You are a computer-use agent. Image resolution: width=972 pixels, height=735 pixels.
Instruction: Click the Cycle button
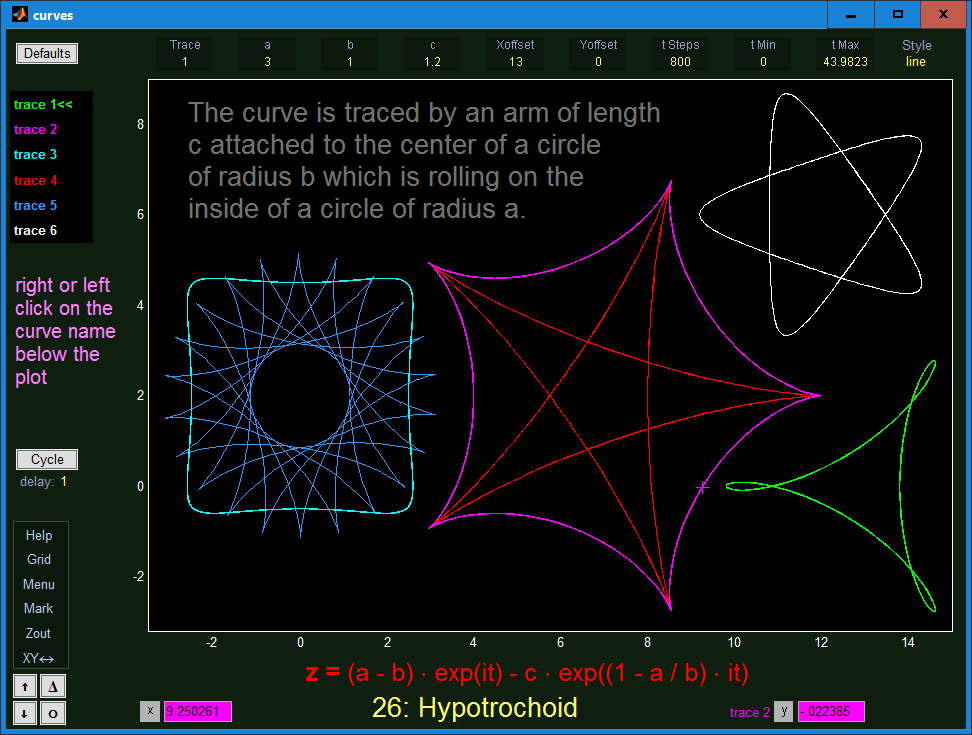coord(47,459)
